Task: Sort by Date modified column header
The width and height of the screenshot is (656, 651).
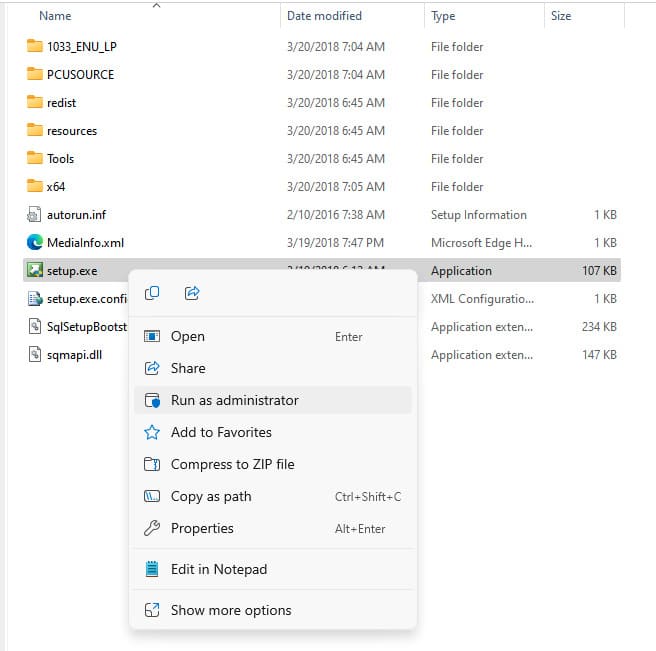Action: point(324,16)
